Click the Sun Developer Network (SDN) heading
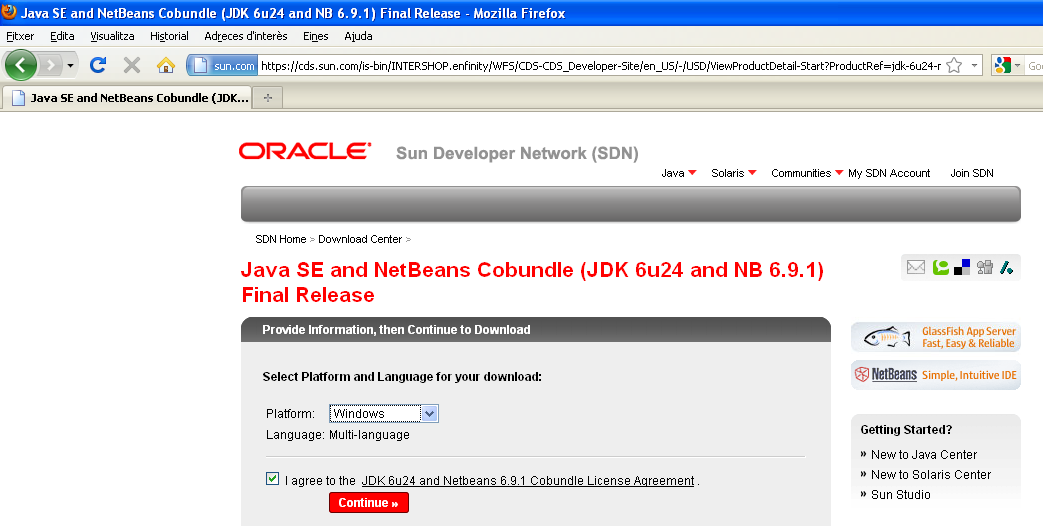Viewport: 1043px width, 526px height. (x=517, y=153)
